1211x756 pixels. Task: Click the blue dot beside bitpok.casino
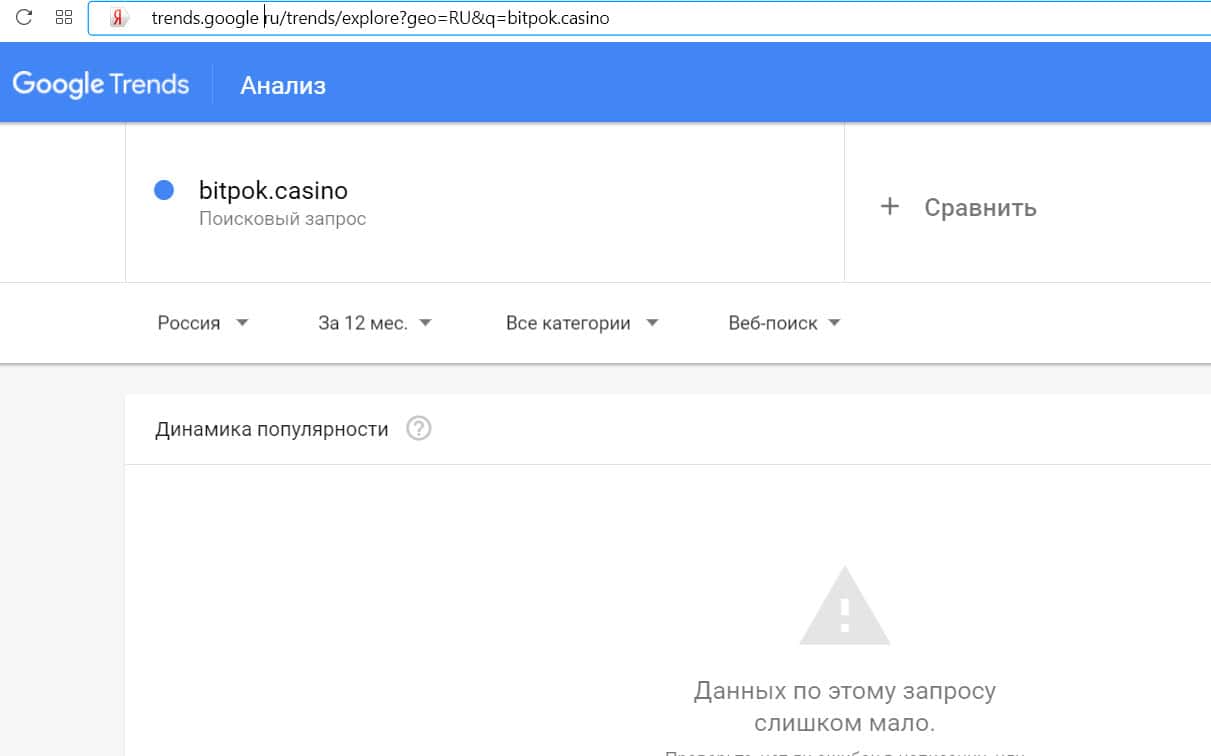pyautogui.click(x=164, y=190)
